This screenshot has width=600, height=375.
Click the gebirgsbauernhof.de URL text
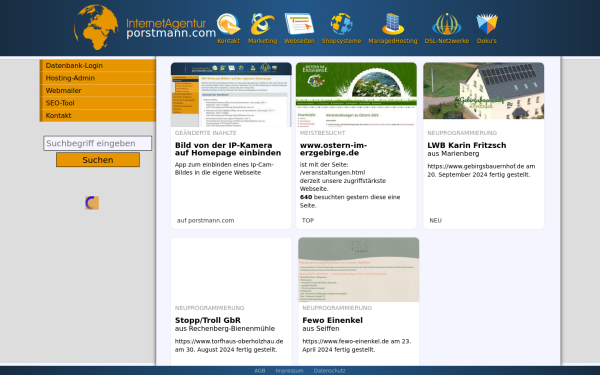click(476, 166)
